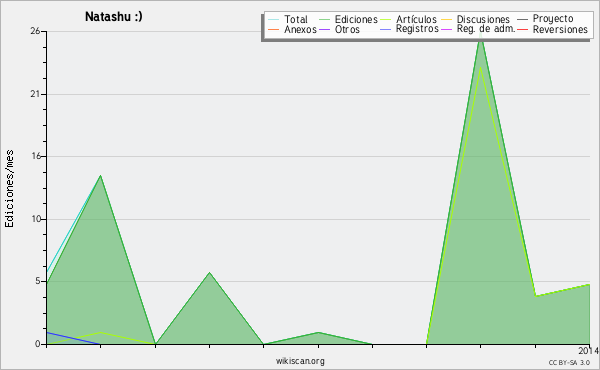Click the y-axis value 10
Image resolution: width=600 pixels, height=370 pixels.
coord(36,219)
